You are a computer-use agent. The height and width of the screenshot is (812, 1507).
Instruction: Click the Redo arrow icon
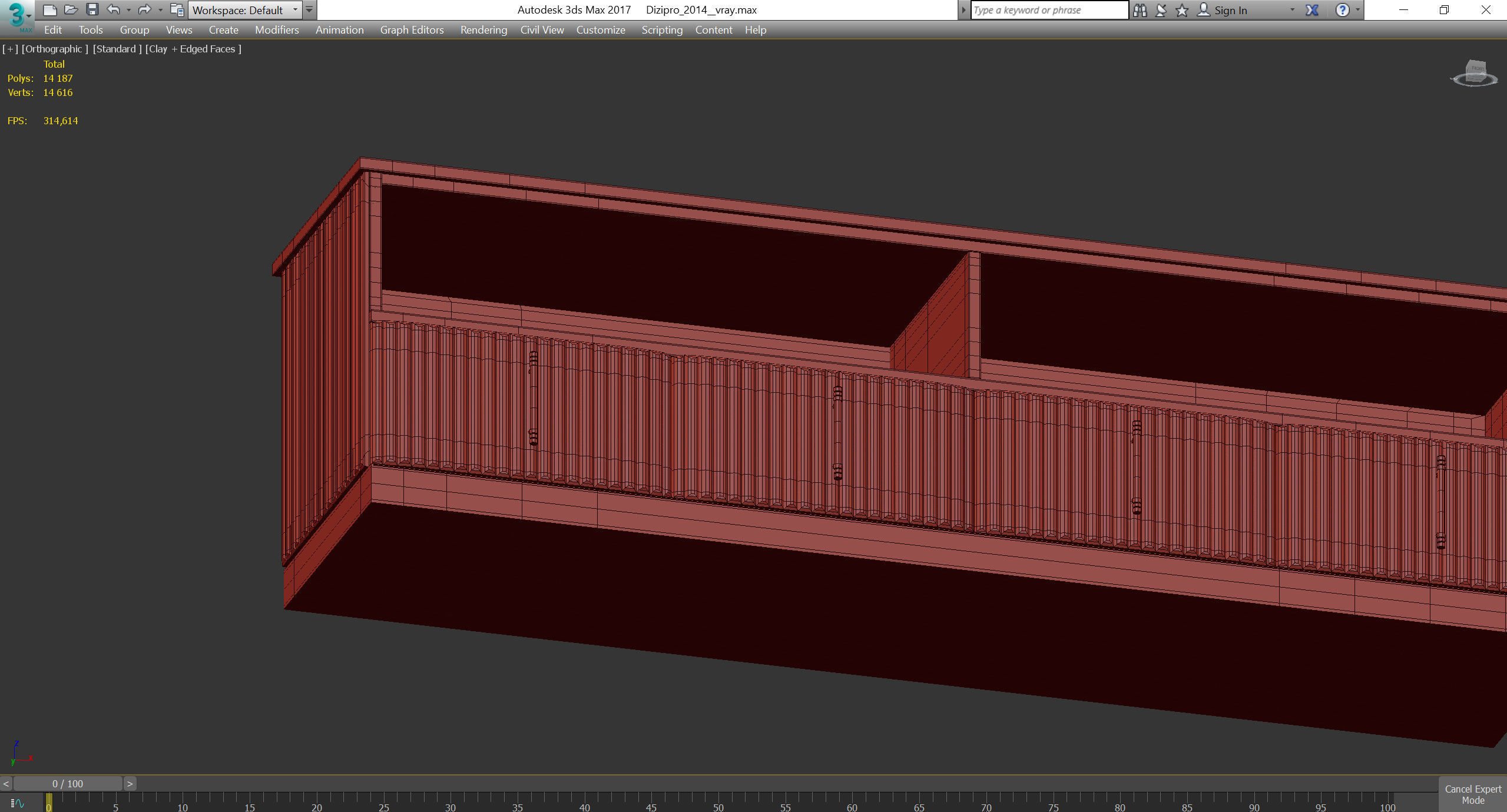pyautogui.click(x=144, y=9)
